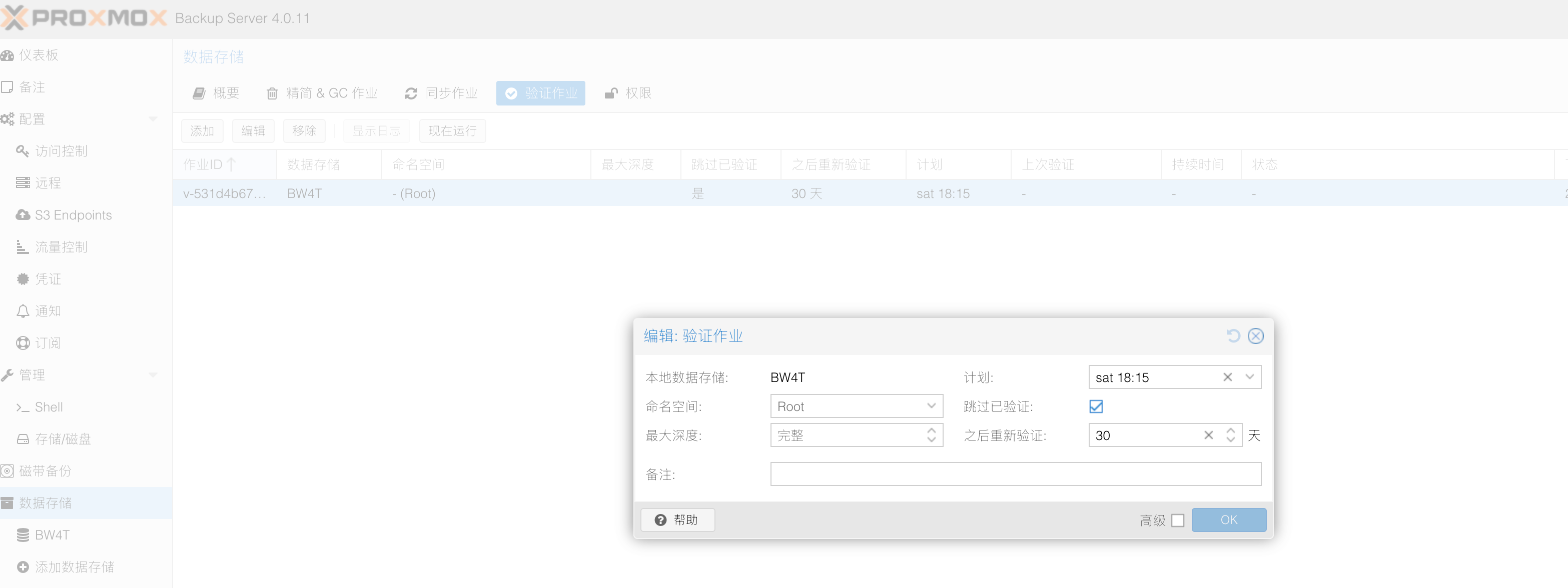Clear the re-verify days value

(x=1208, y=435)
